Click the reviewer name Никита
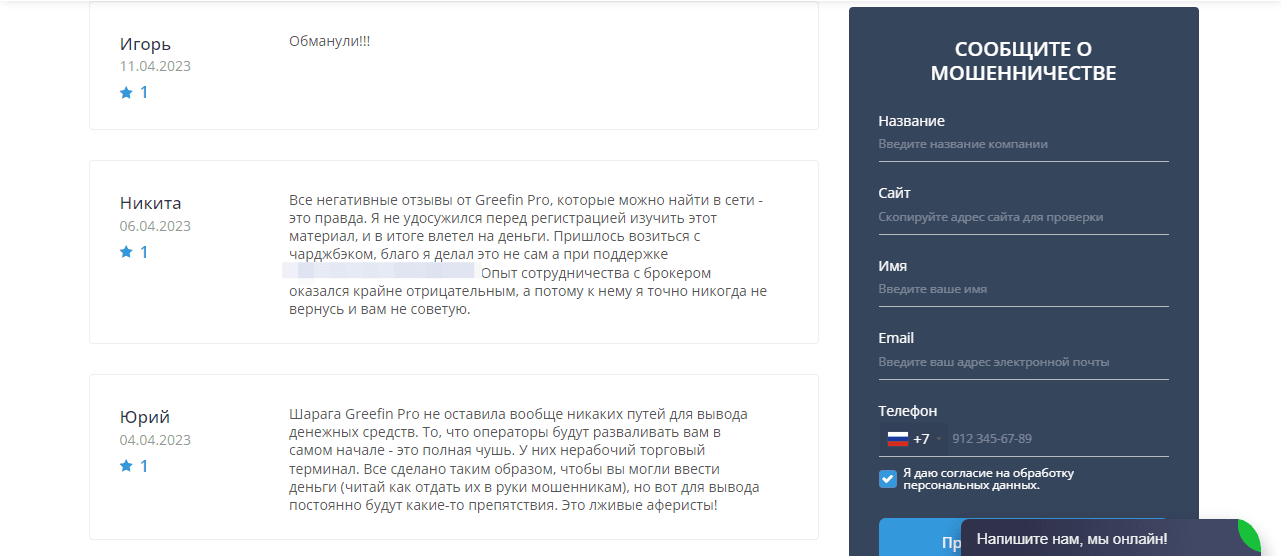 [151, 204]
